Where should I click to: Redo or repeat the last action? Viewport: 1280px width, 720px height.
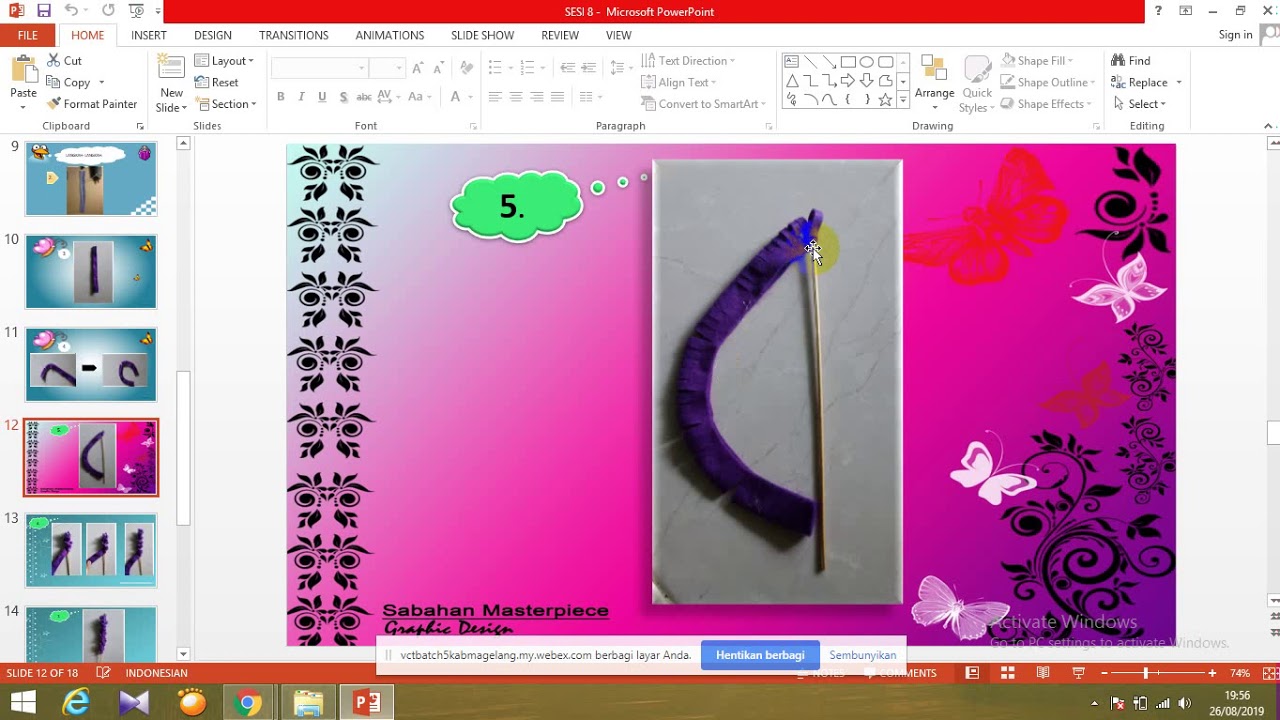click(108, 11)
